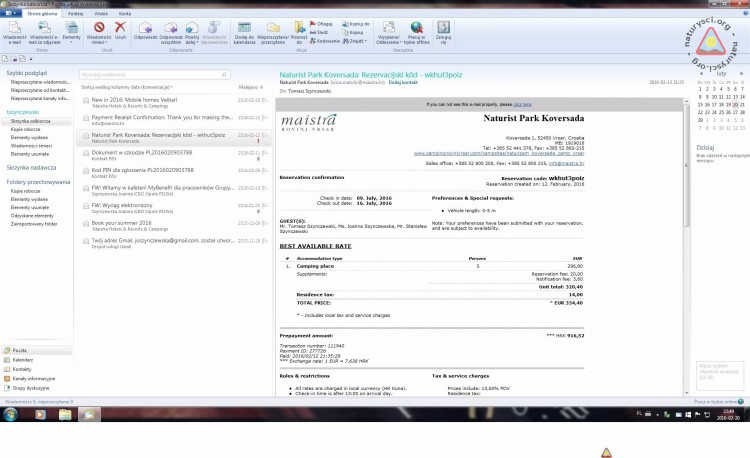Viewport: 750px width, 458px height.
Task: Forward the message (Prześlij dalej)
Action: point(192,33)
